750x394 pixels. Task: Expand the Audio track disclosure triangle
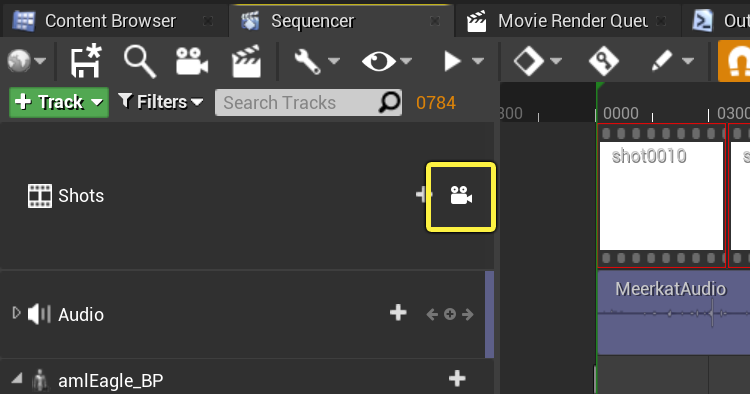coord(16,313)
